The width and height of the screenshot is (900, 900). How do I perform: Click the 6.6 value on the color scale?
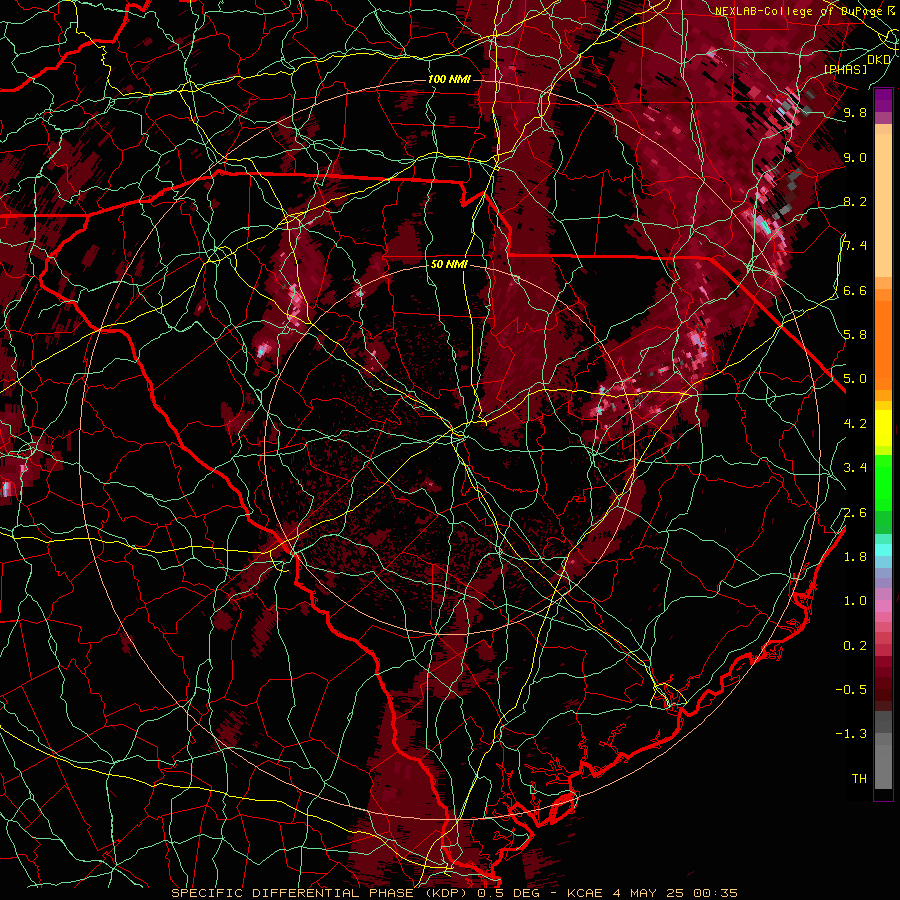point(855,290)
